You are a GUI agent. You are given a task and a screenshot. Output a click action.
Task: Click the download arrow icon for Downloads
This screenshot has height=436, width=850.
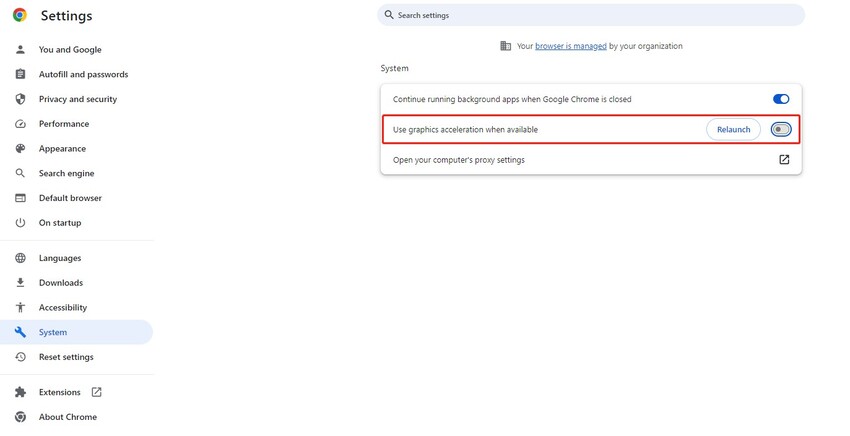click(20, 283)
